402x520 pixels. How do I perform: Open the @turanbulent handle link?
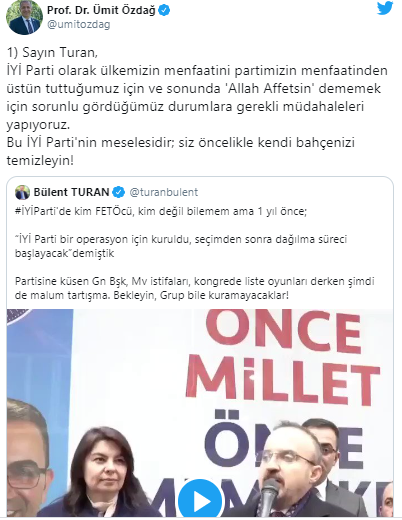click(164, 192)
